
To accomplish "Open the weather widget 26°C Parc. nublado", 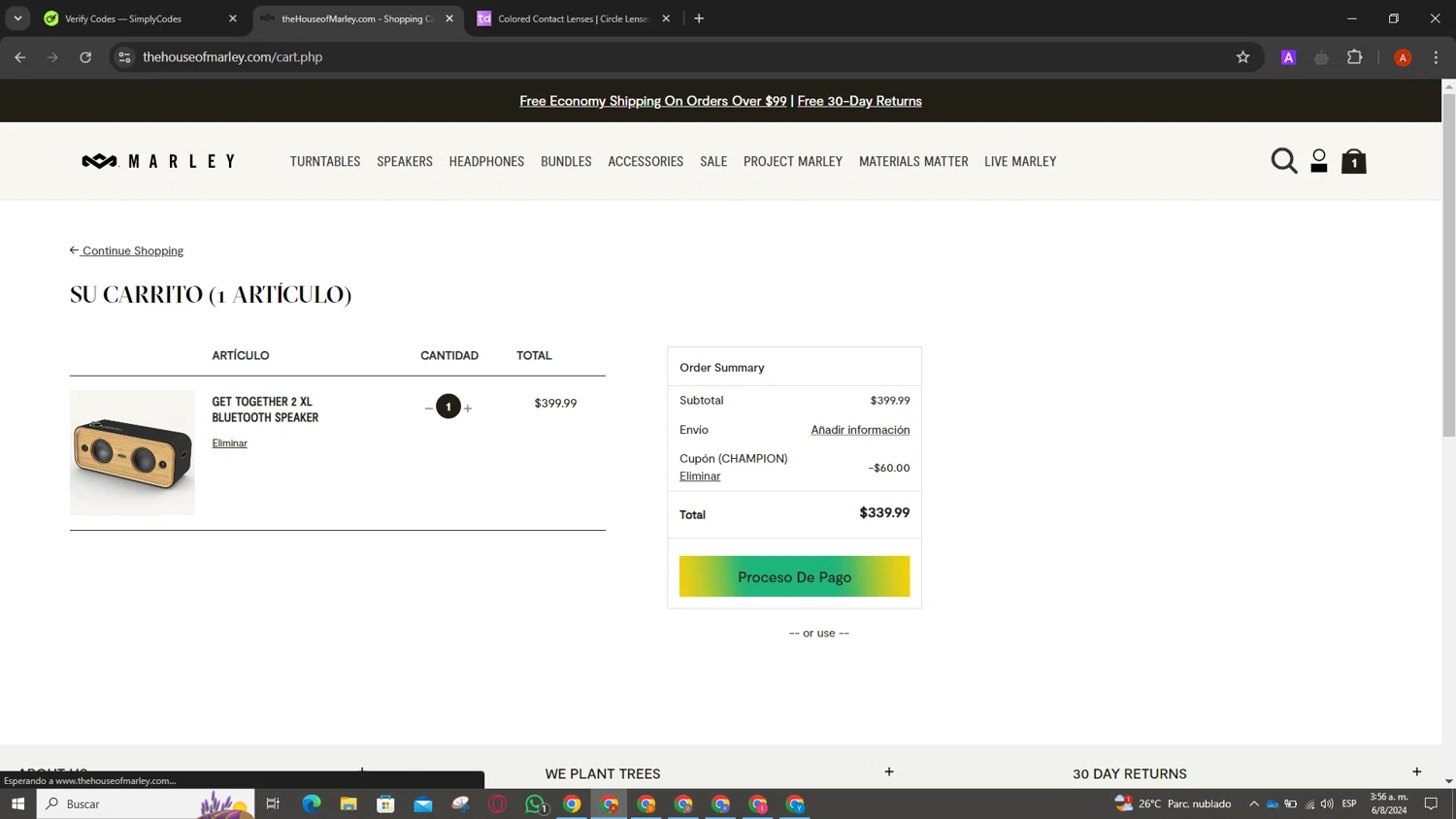I will [1173, 803].
